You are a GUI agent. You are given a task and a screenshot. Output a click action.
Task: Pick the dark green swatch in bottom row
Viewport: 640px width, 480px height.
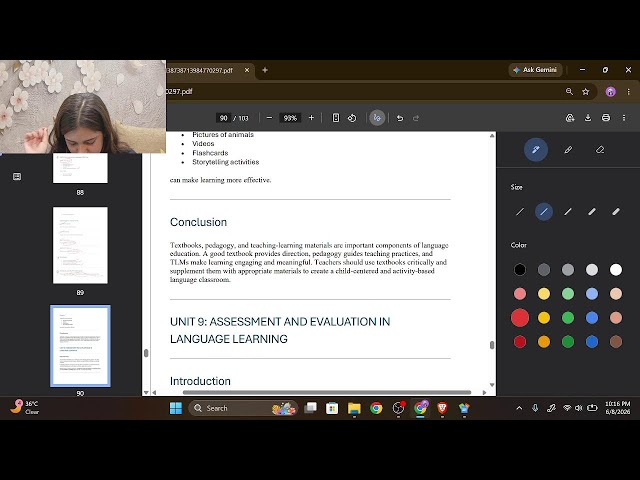pos(568,342)
